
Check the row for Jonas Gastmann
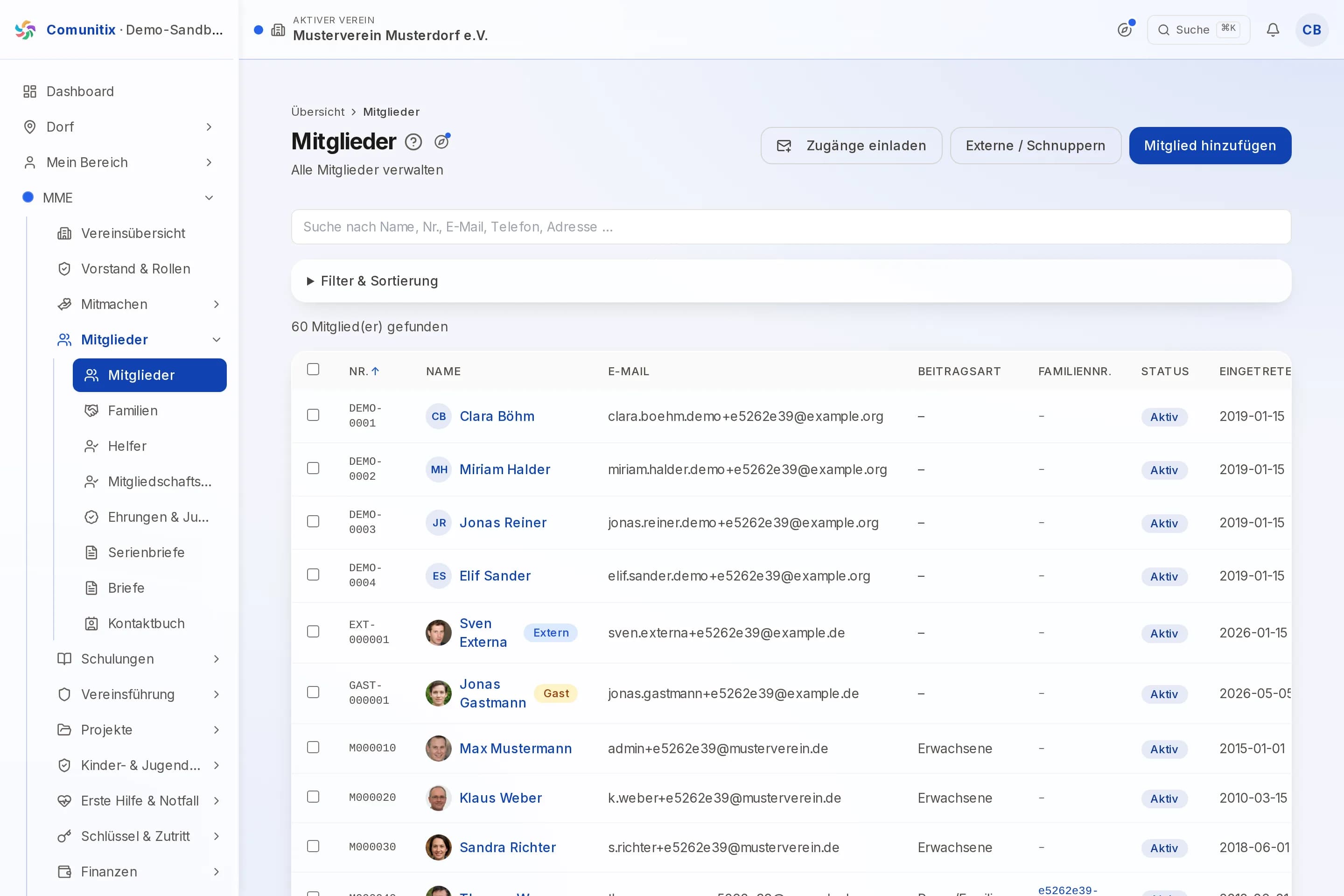coord(313,692)
